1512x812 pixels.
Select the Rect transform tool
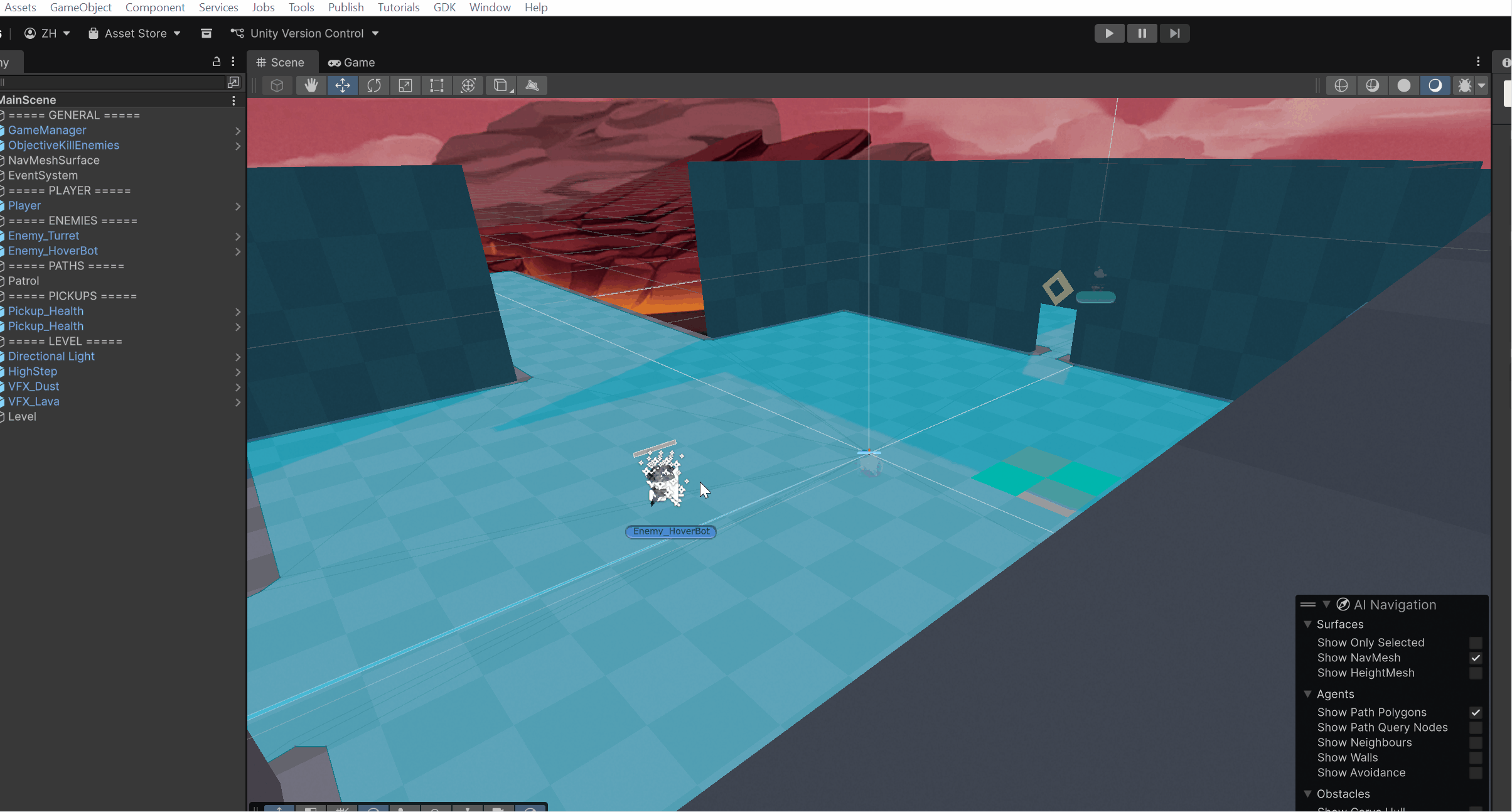[x=436, y=85]
